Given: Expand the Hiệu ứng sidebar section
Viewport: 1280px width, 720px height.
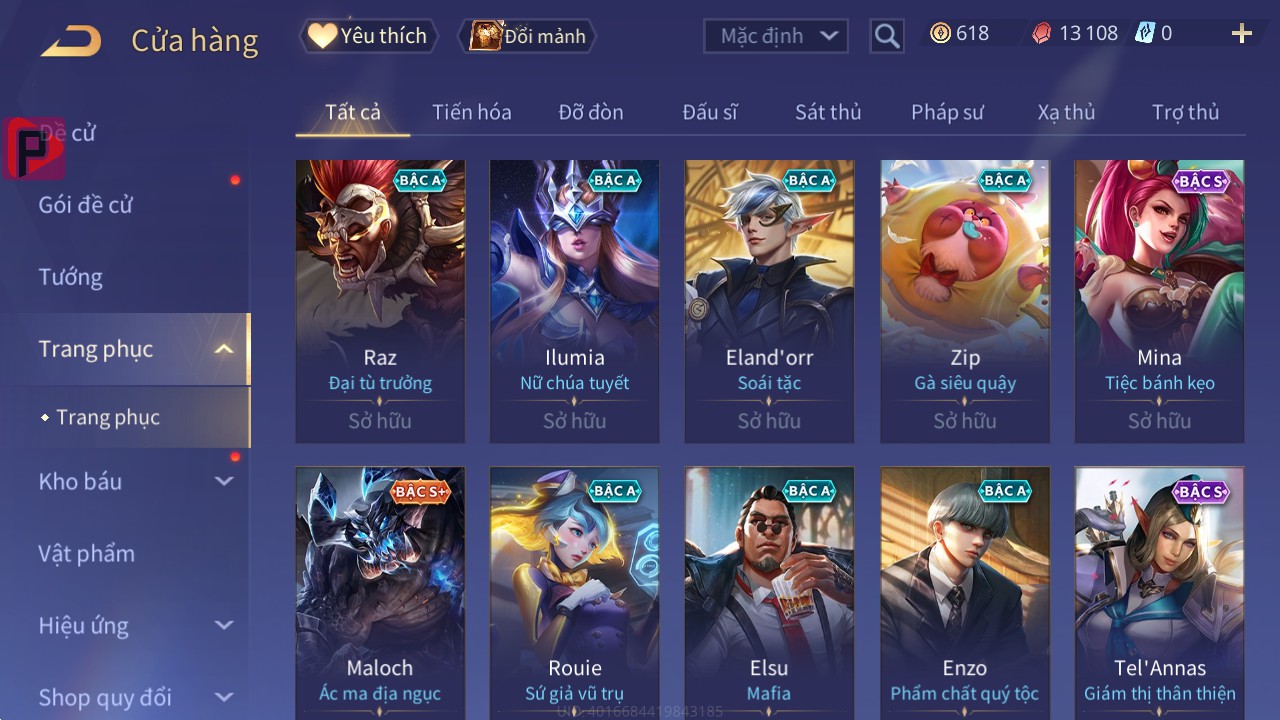Looking at the screenshot, I should (x=224, y=625).
